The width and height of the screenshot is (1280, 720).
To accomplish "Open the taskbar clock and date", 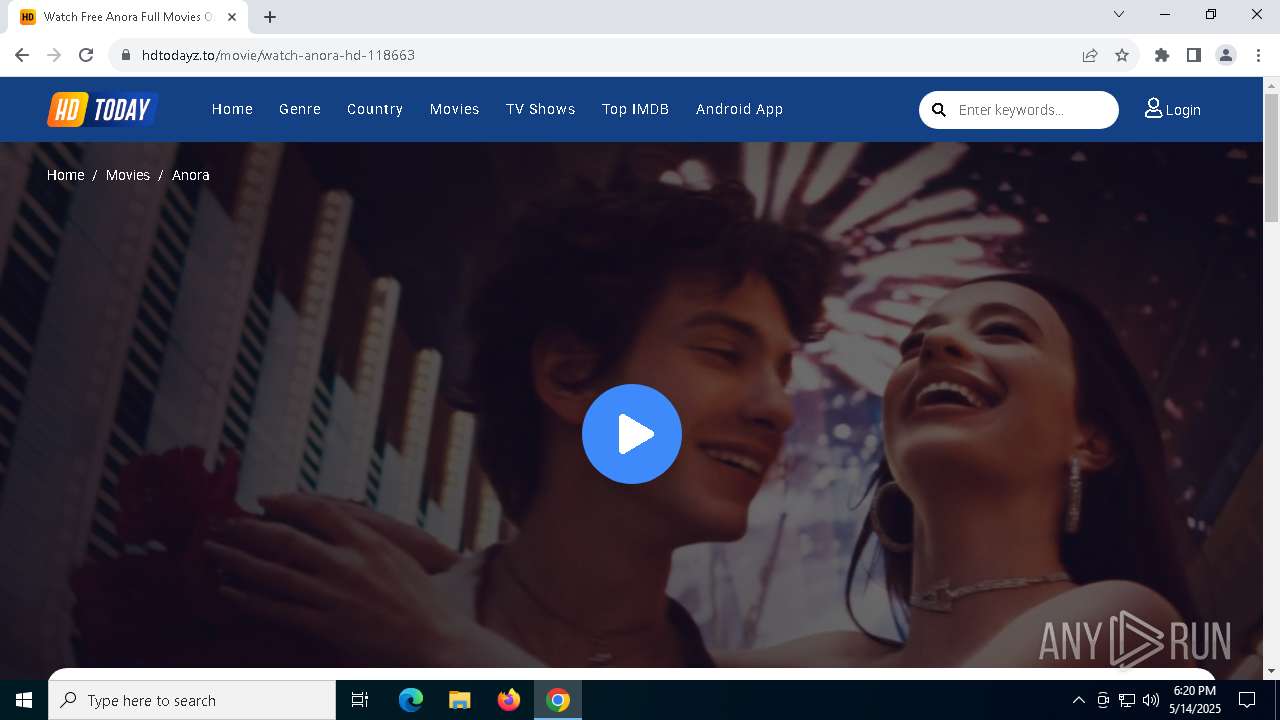I will 1195,700.
